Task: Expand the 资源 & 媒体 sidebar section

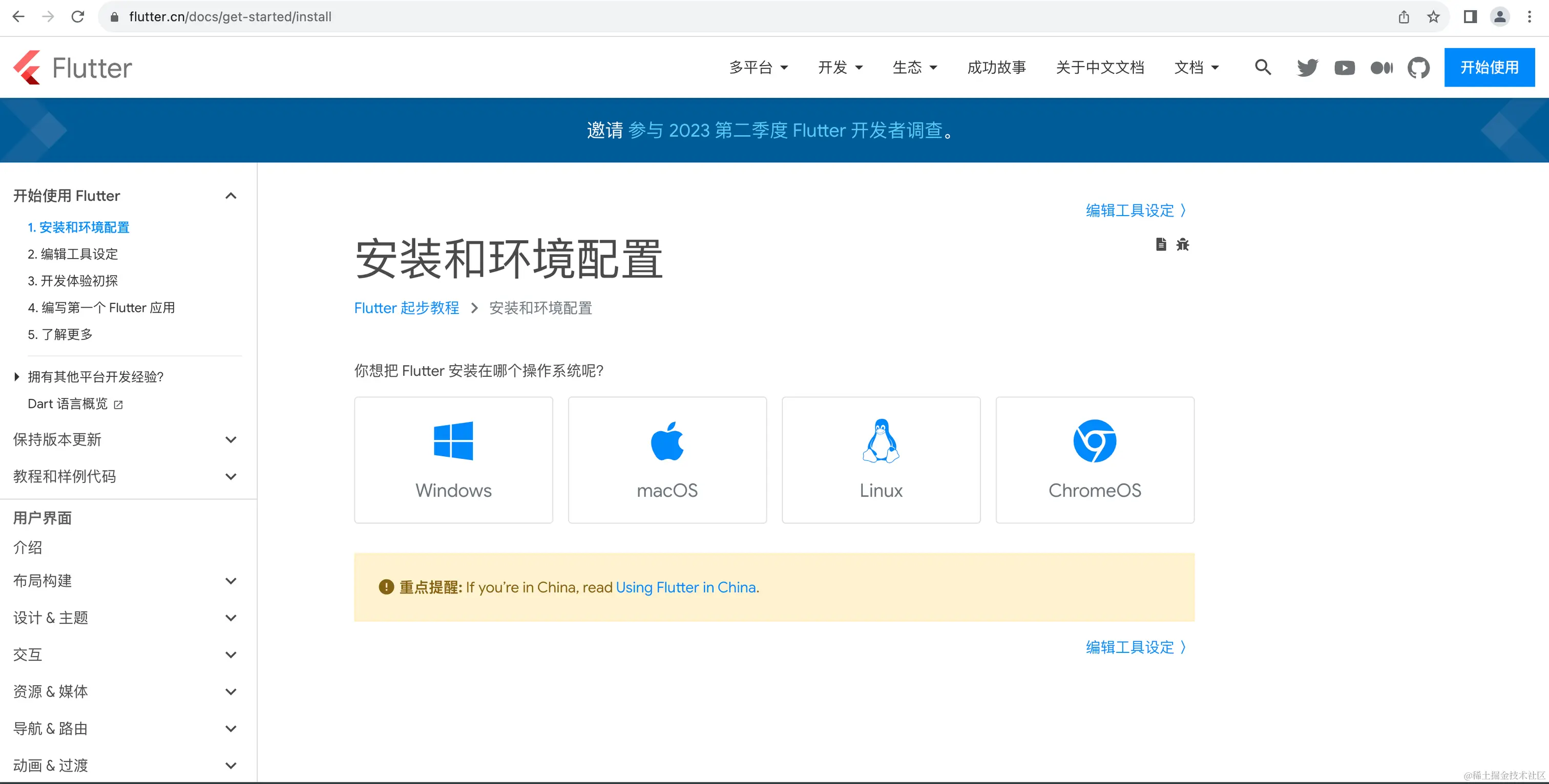Action: tap(231, 691)
